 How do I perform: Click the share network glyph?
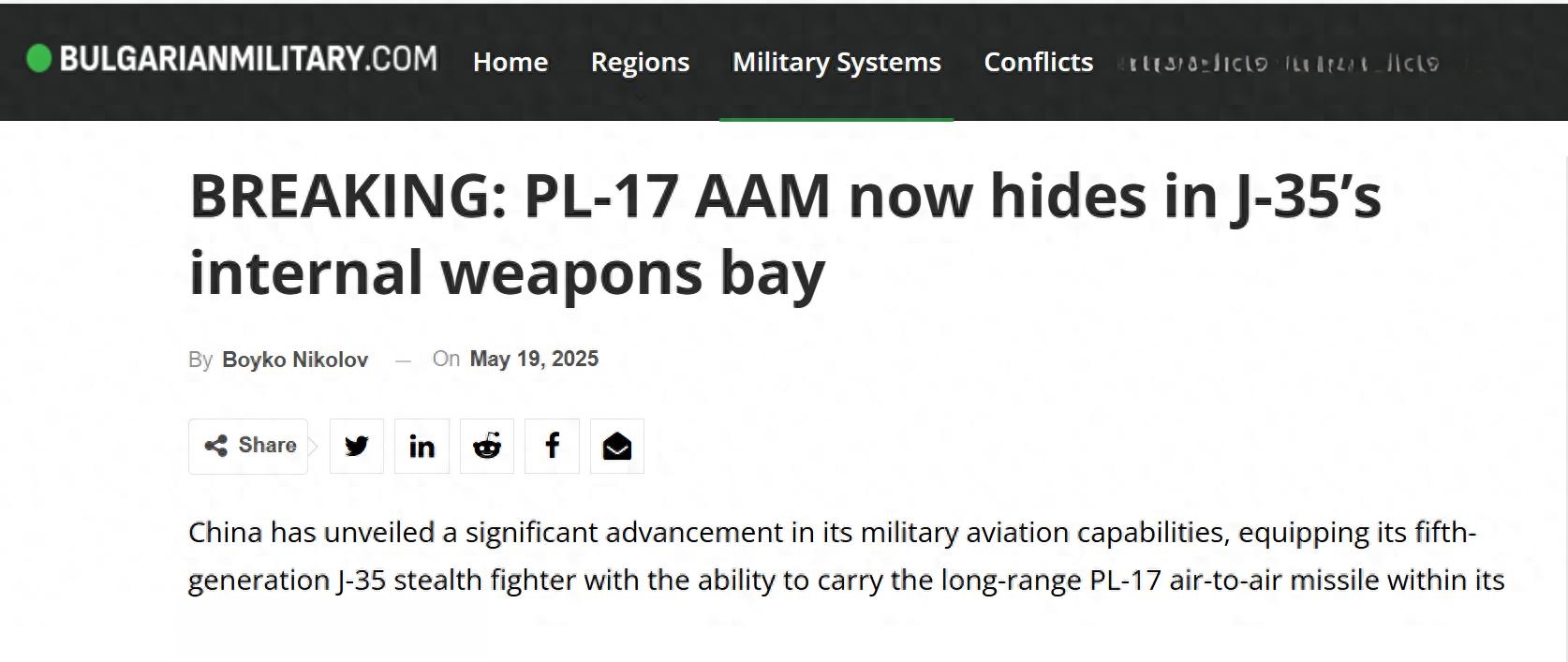[x=216, y=446]
